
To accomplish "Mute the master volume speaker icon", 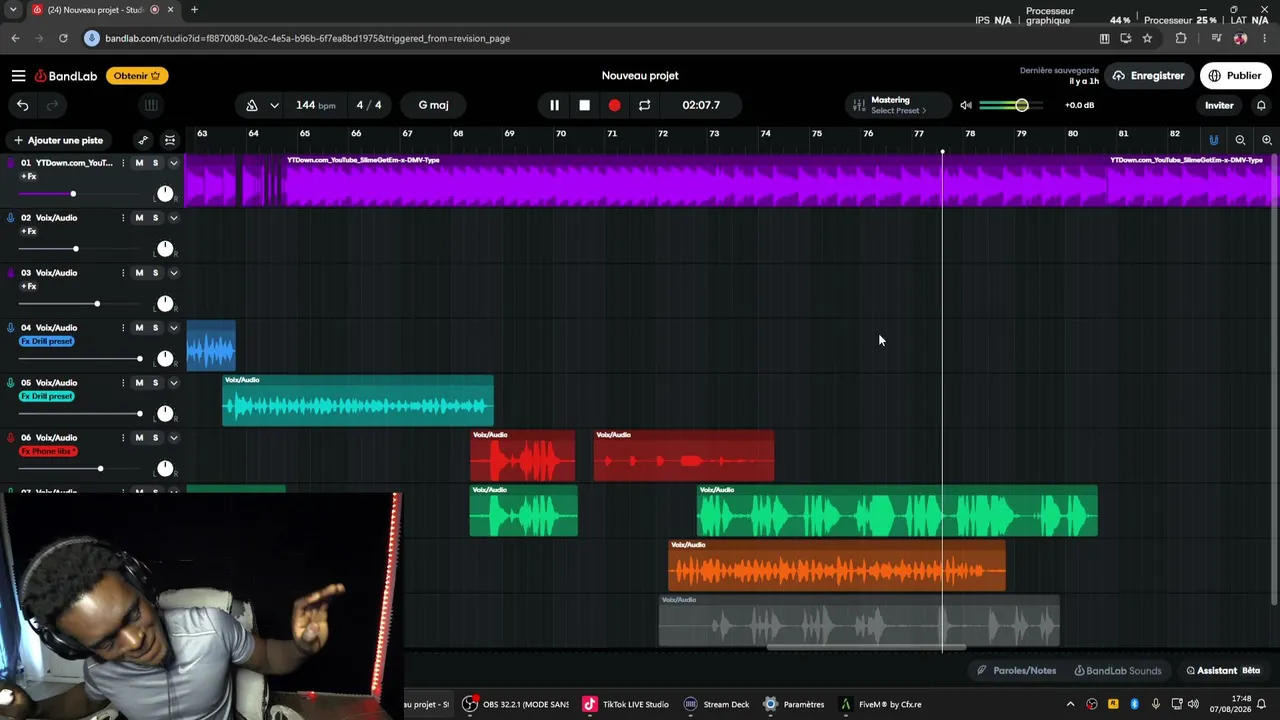I will point(966,105).
